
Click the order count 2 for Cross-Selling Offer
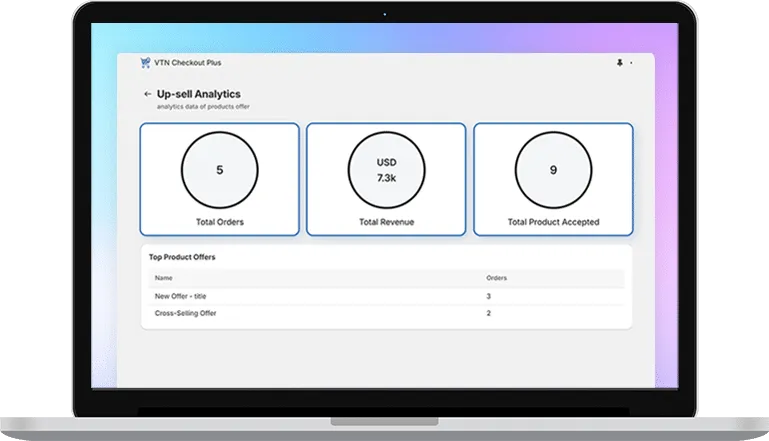[x=488, y=313]
